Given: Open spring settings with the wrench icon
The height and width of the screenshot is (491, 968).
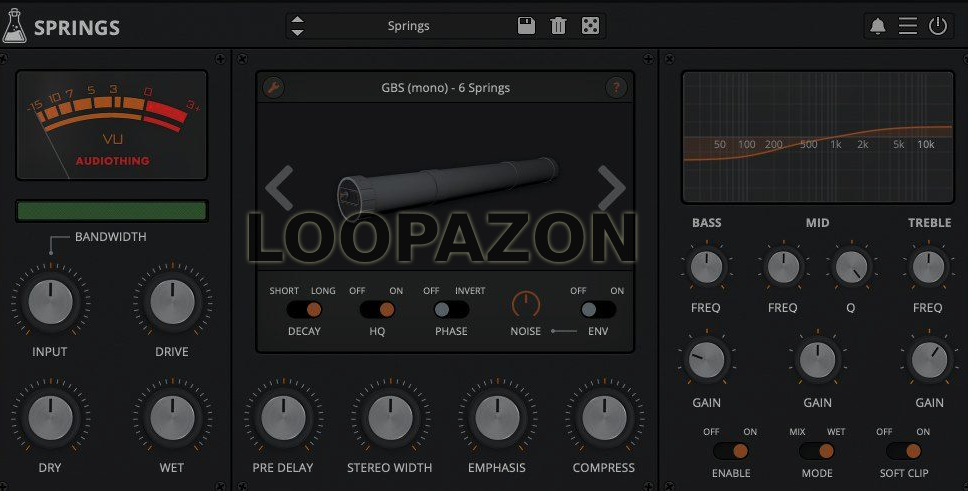Looking at the screenshot, I should point(273,87).
